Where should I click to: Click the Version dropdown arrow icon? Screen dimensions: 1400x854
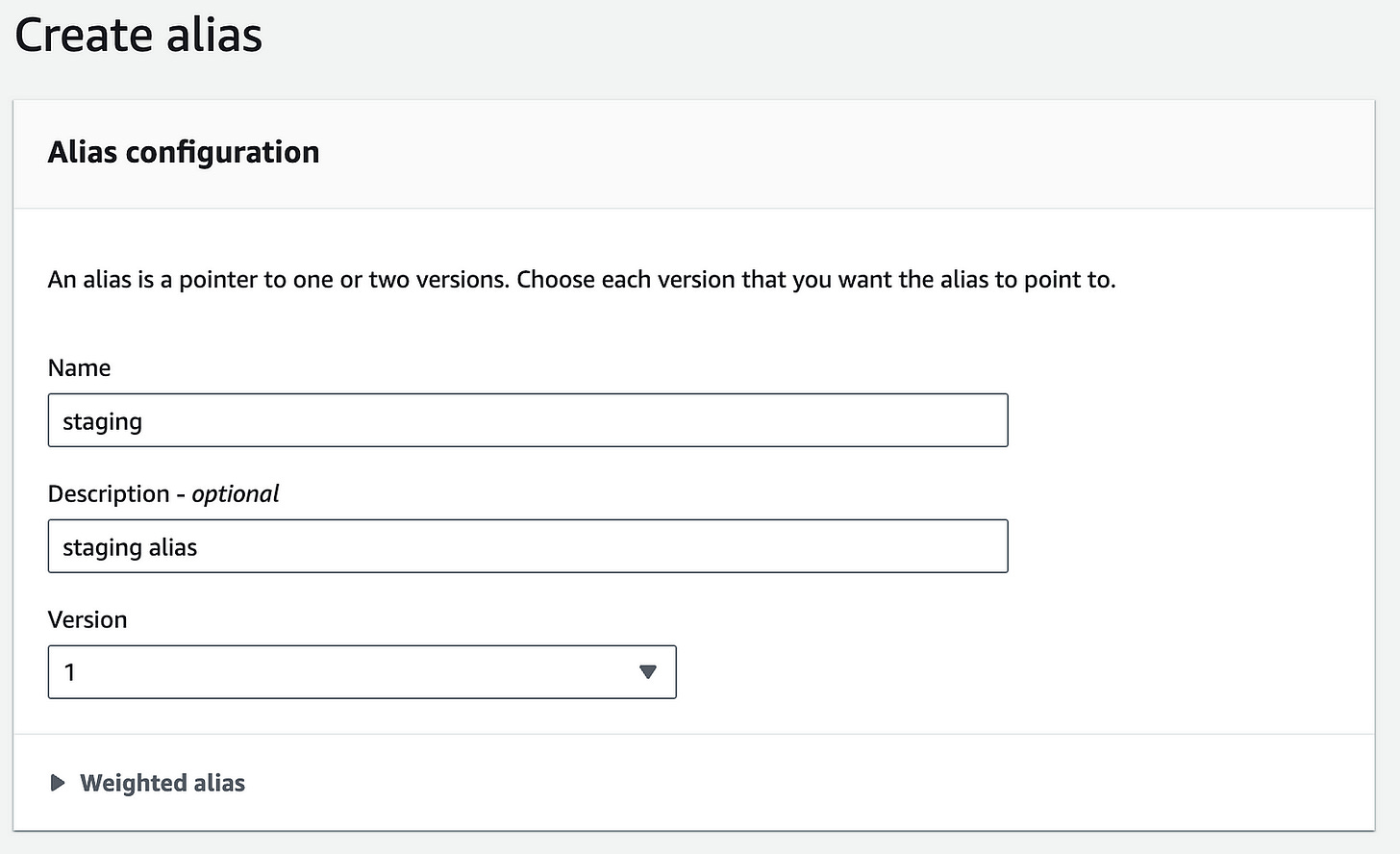[648, 672]
